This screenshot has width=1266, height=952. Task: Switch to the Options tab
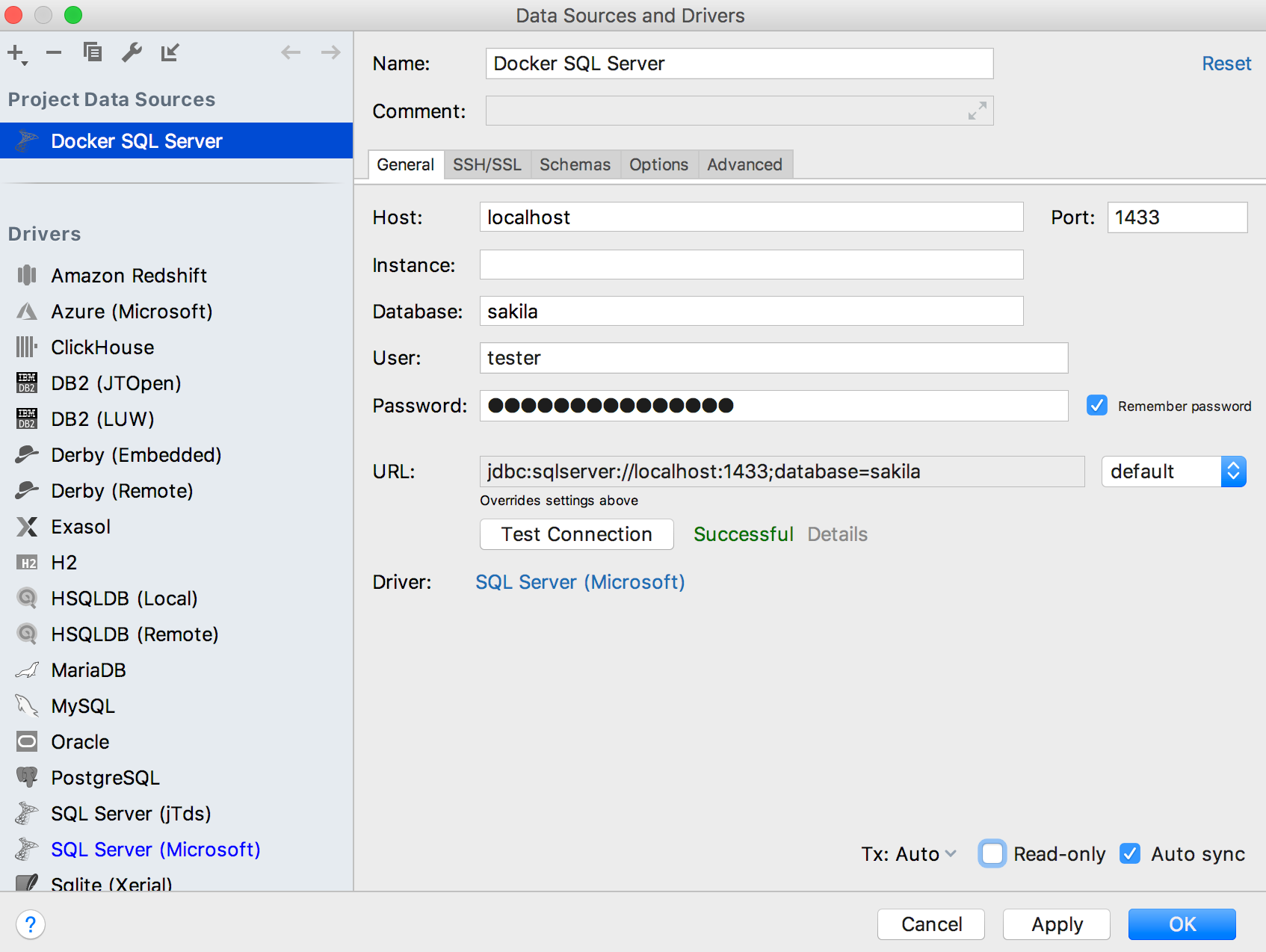[658, 164]
